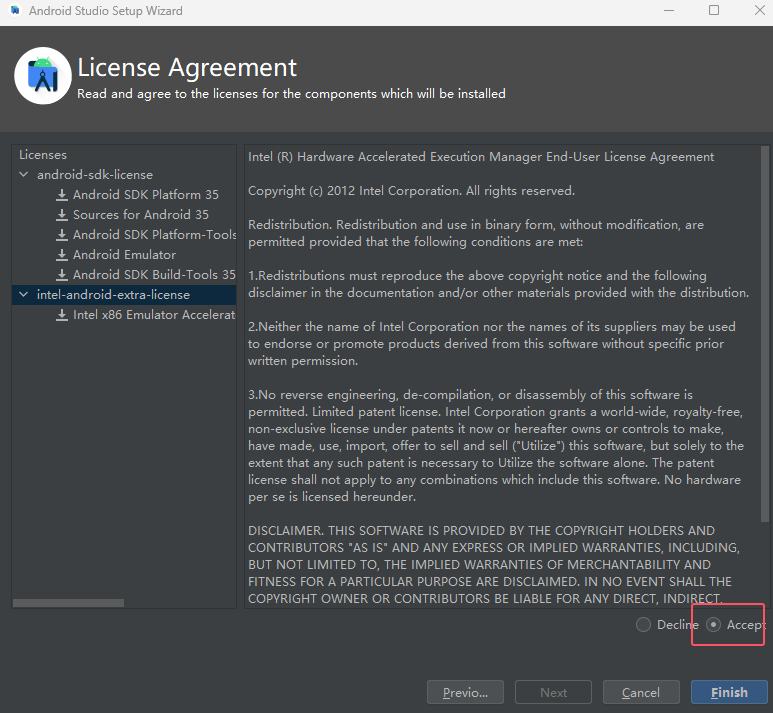
Task: Click the title bar Android Studio icon
Action: (15, 10)
